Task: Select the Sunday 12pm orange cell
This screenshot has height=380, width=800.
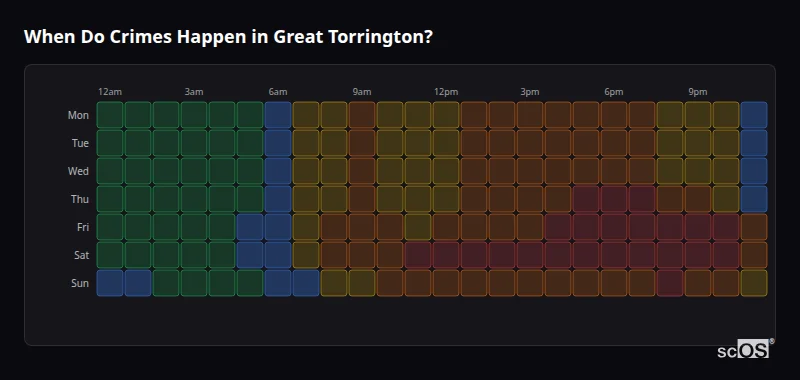Action: (x=446, y=283)
